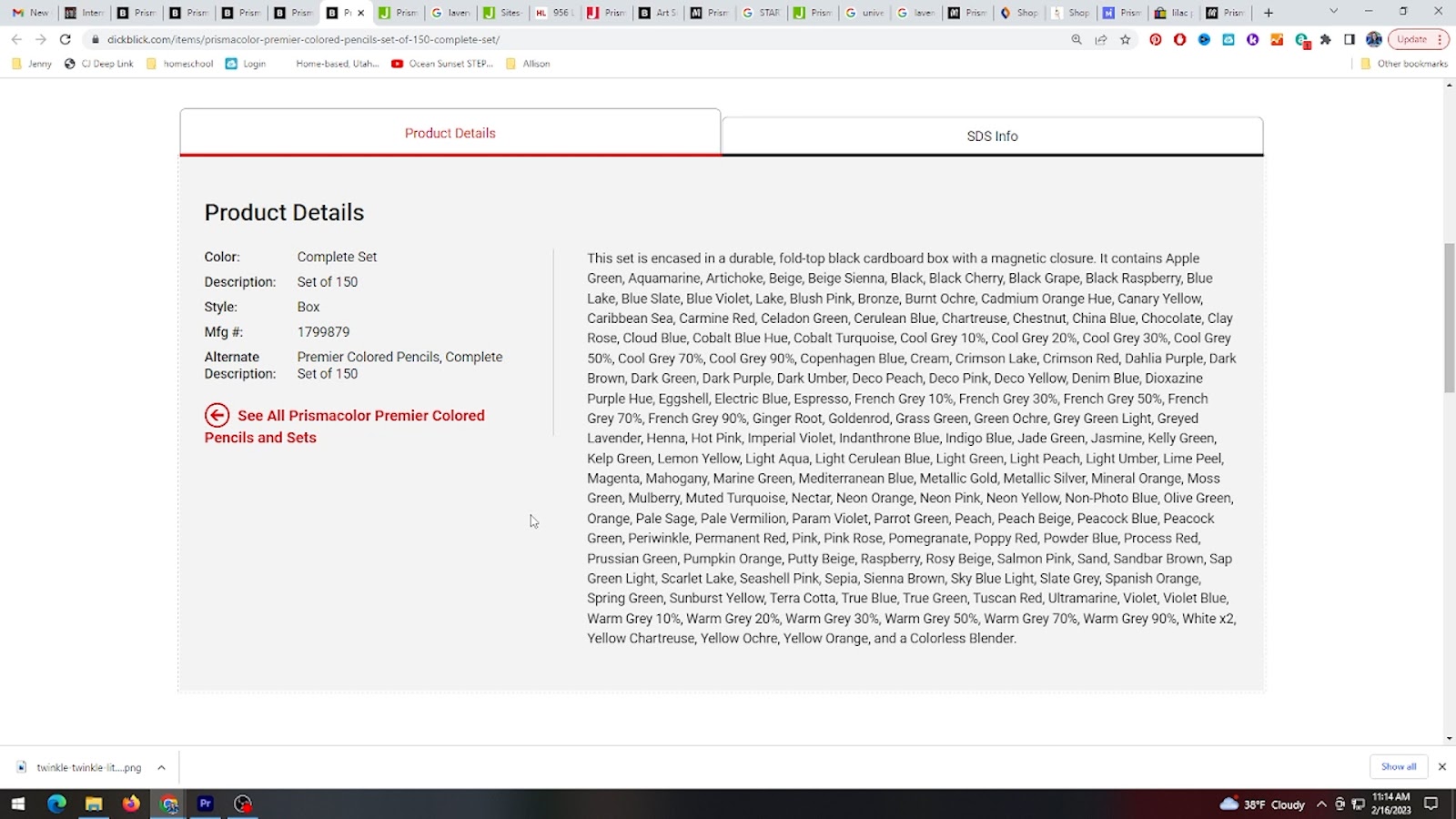
Task: Open the Windows Start menu
Action: [x=18, y=804]
